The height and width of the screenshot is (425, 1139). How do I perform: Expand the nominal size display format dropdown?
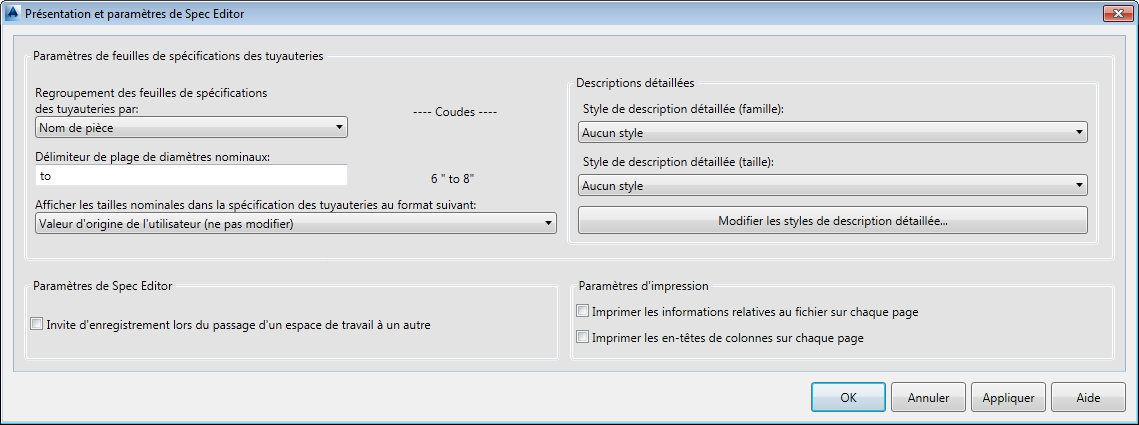click(295, 224)
